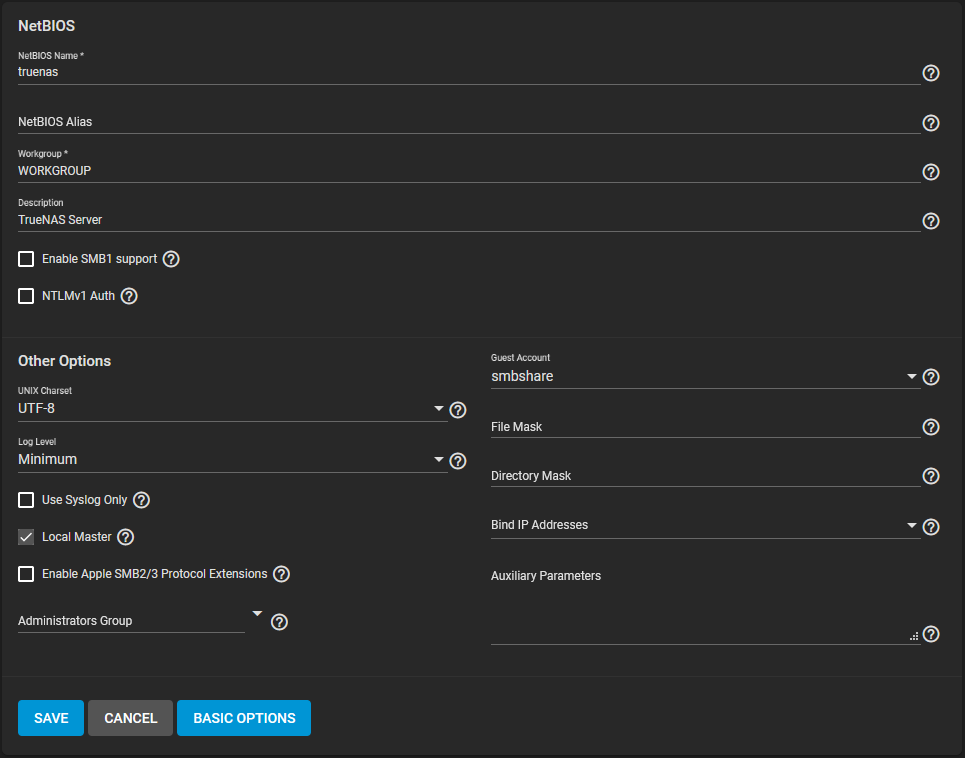The image size is (965, 758).
Task: Enable SMB1 support checkbox
Action: point(26,259)
